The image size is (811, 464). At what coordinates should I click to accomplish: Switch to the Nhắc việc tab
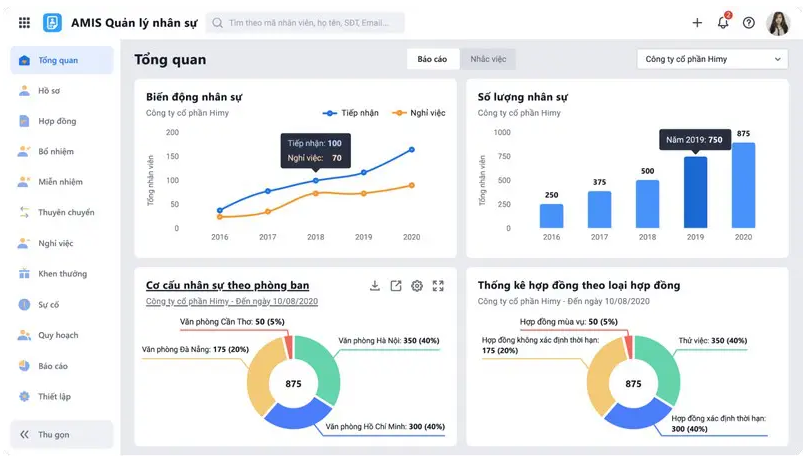tap(488, 59)
